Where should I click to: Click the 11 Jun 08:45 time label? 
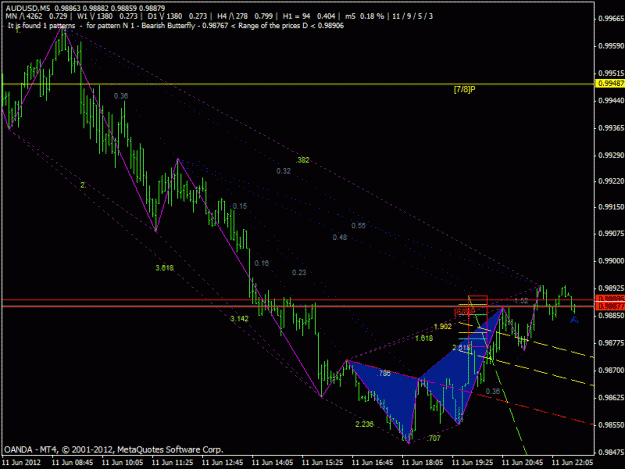click(x=73, y=462)
